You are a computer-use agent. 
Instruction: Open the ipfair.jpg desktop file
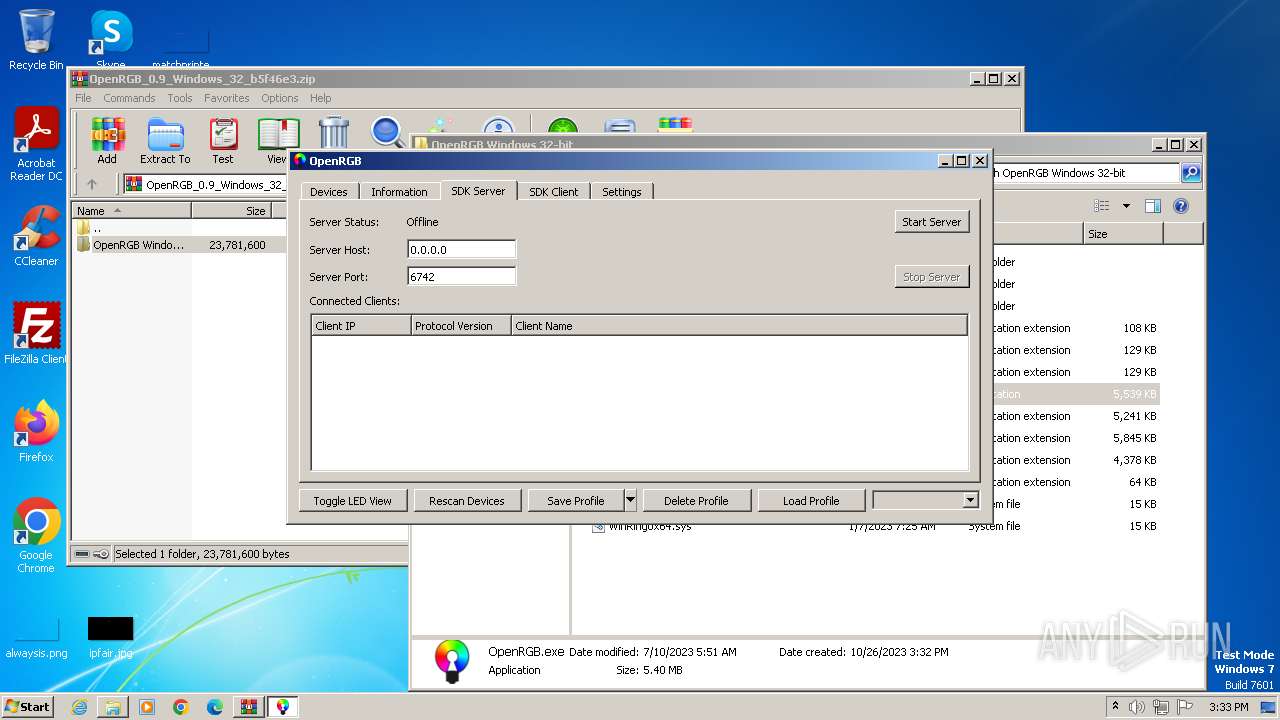(110, 637)
